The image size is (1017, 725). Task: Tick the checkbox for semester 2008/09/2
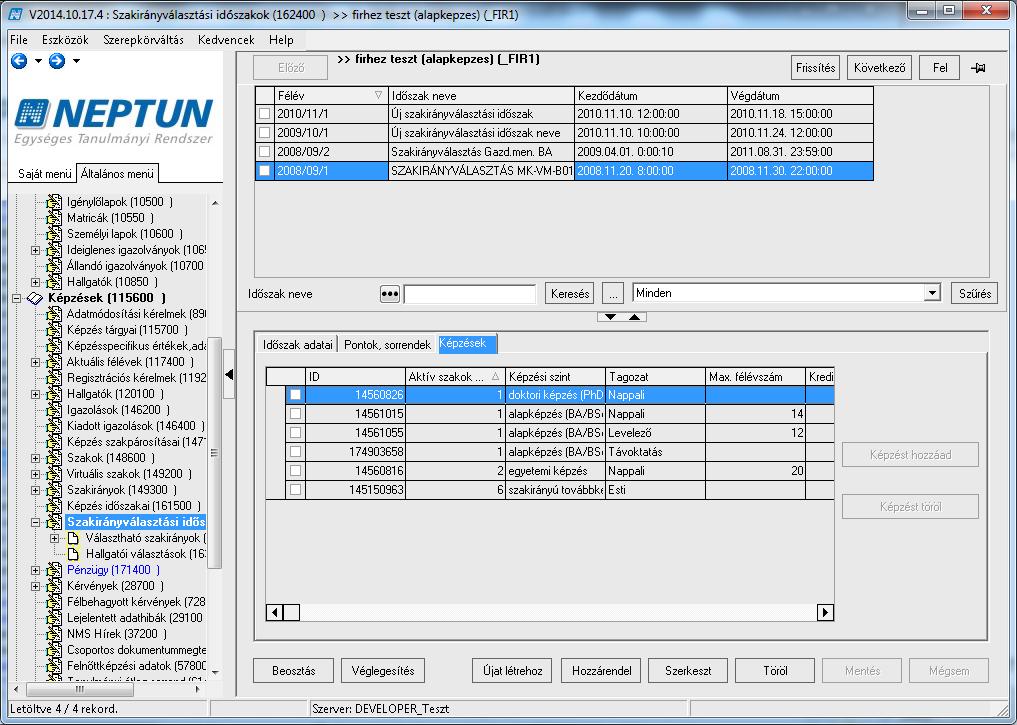265,152
